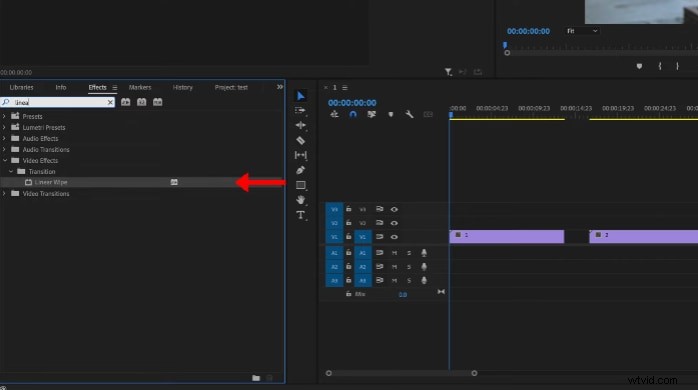Select clip 1 on V1 track
Viewport: 698px width, 390px height.
pyautogui.click(x=507, y=237)
